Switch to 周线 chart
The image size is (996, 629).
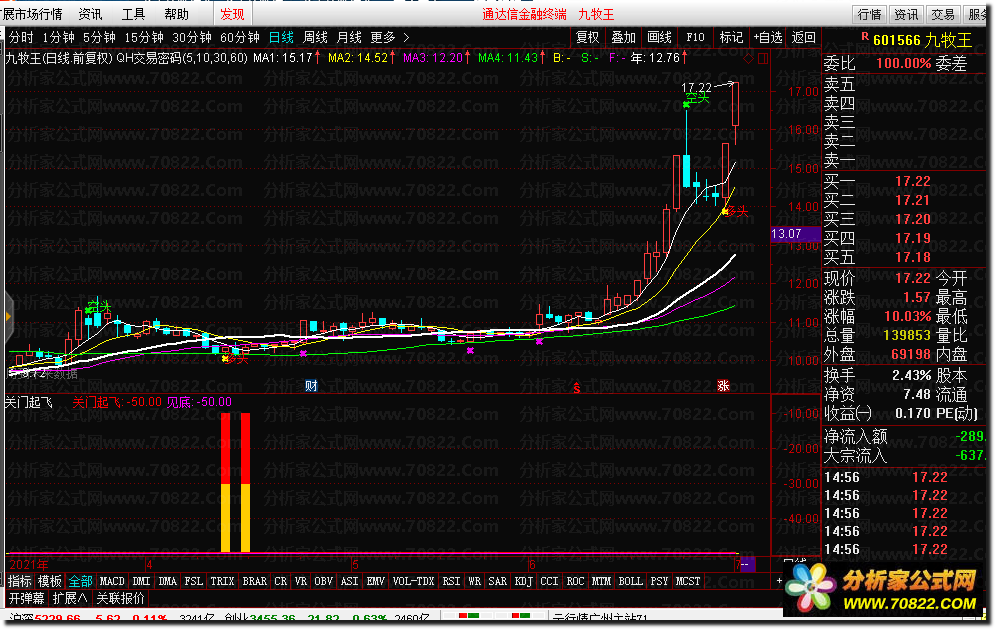click(x=316, y=37)
